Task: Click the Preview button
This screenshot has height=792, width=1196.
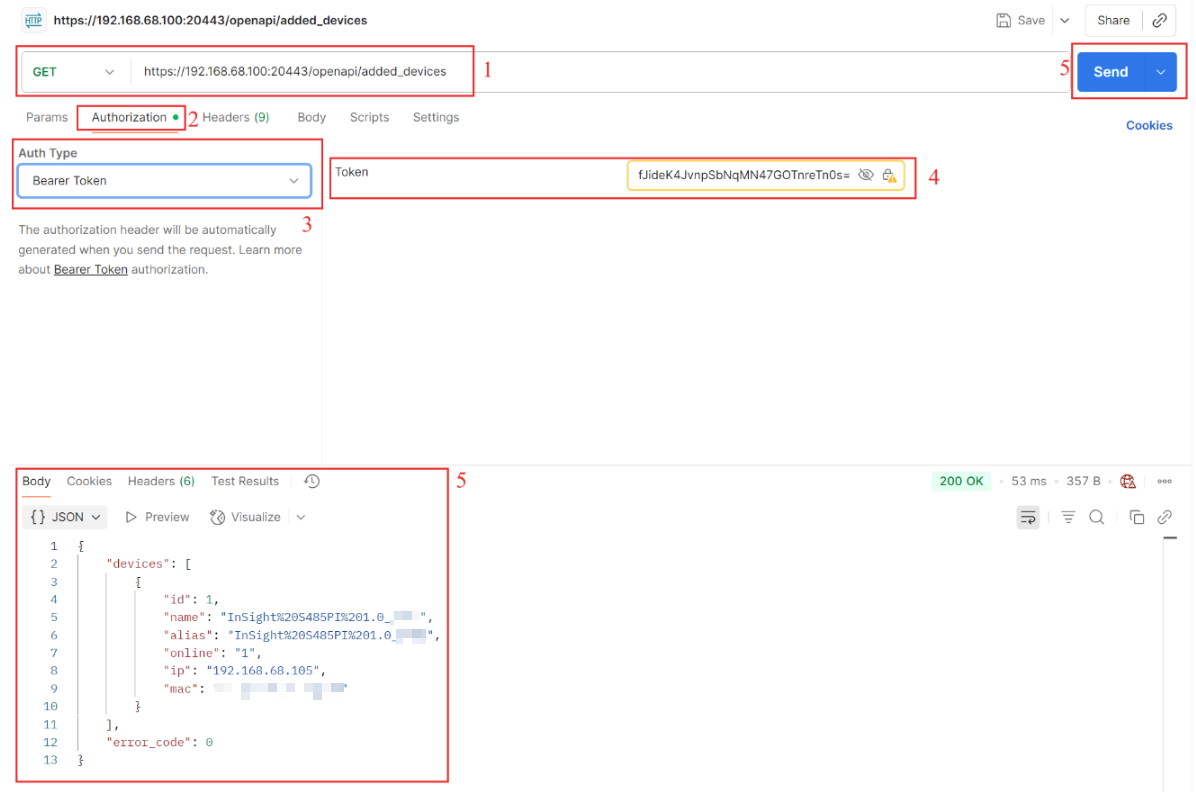Action: pos(157,517)
